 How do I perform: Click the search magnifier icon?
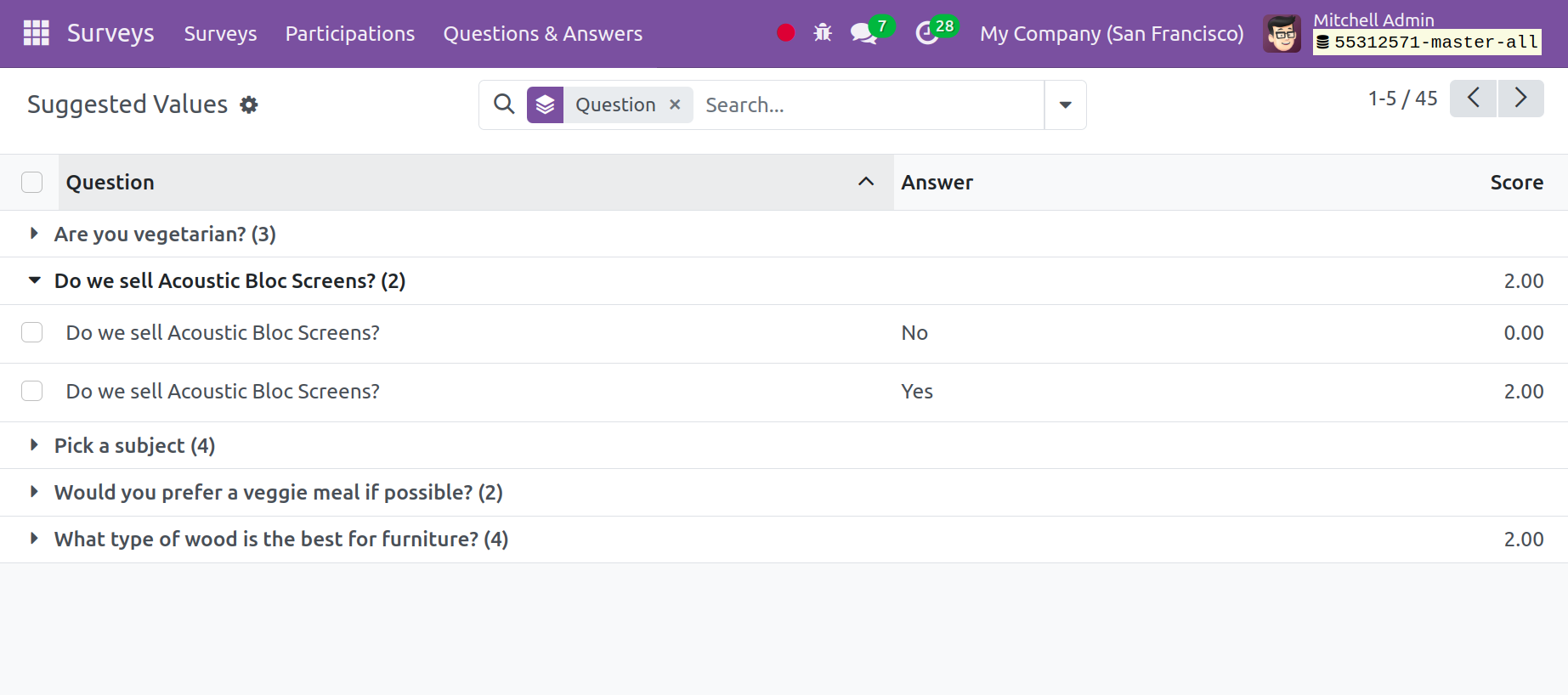click(504, 105)
